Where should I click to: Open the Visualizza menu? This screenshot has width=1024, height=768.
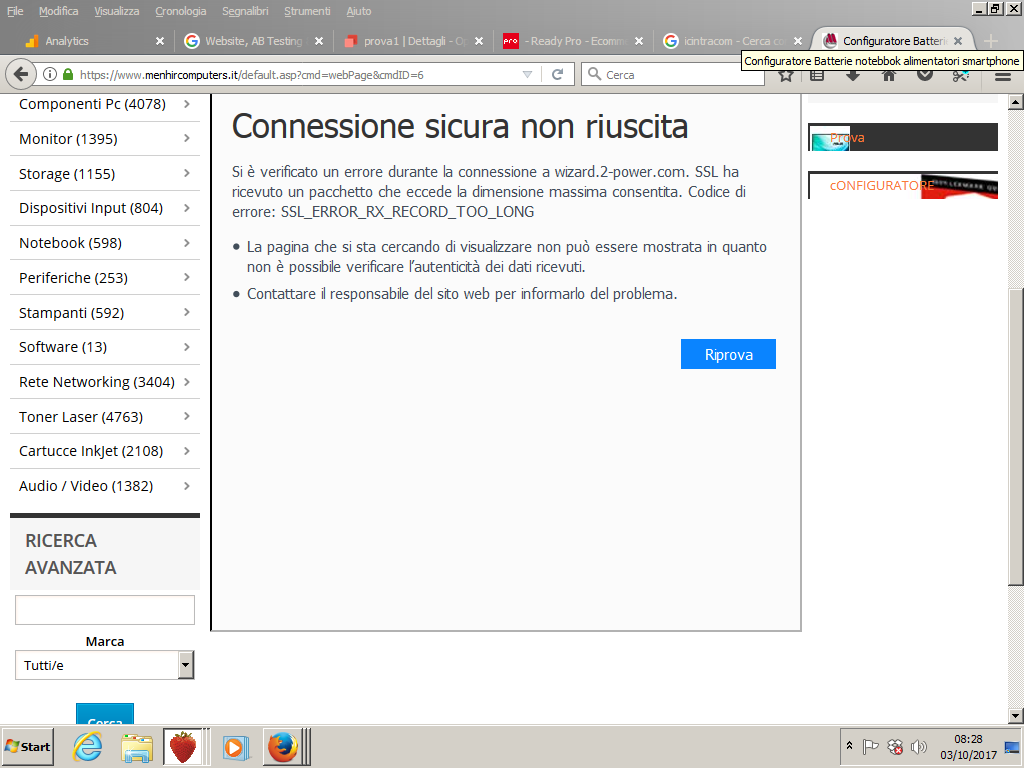(x=117, y=11)
